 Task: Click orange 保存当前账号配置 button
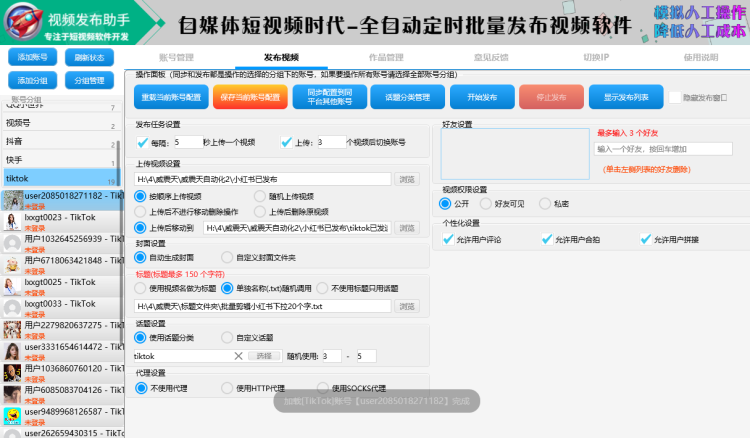250,97
